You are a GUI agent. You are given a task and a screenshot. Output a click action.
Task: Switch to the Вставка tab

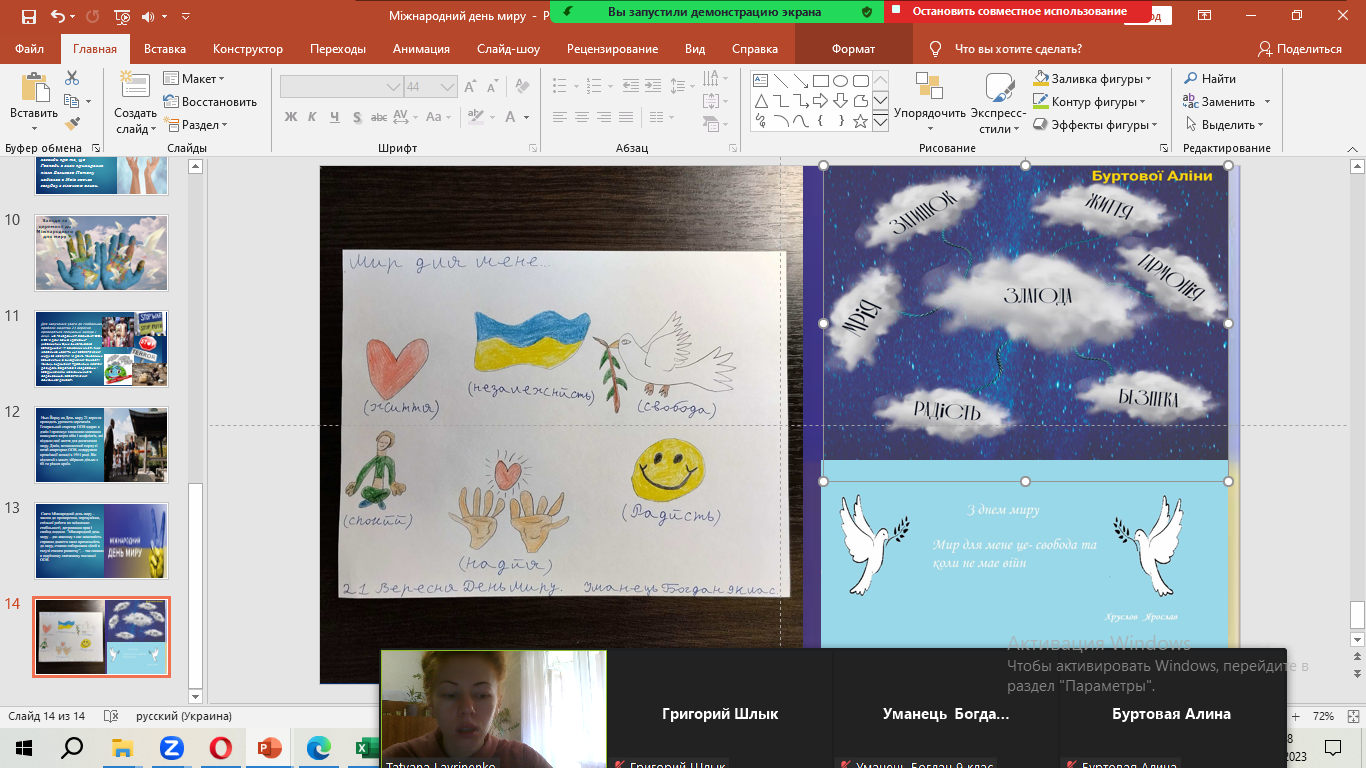[x=165, y=49]
